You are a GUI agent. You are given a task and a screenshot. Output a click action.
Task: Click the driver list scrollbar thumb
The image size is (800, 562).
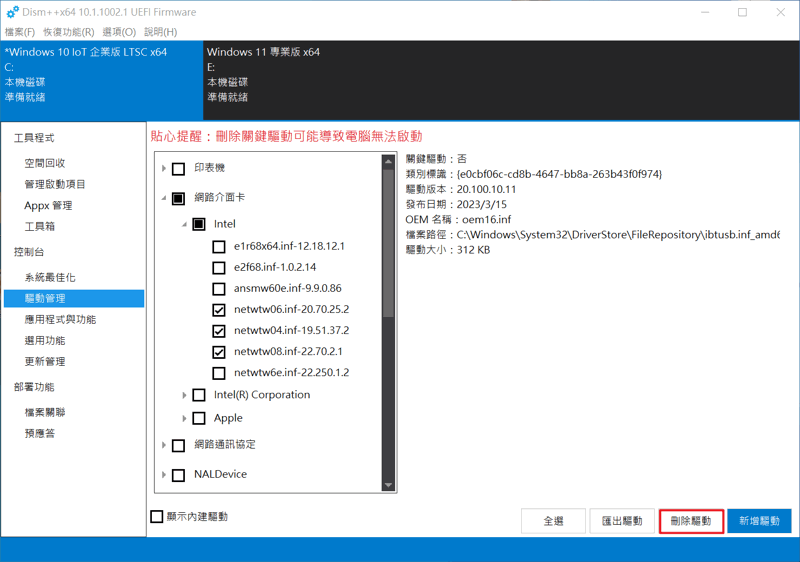[388, 243]
